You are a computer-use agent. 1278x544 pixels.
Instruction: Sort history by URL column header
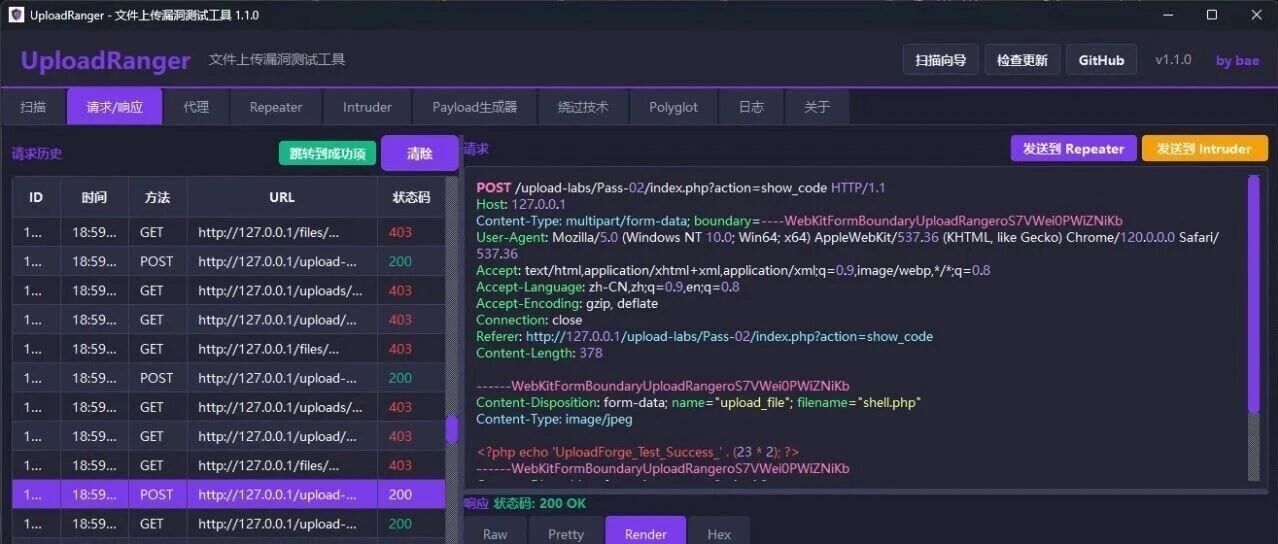point(282,197)
